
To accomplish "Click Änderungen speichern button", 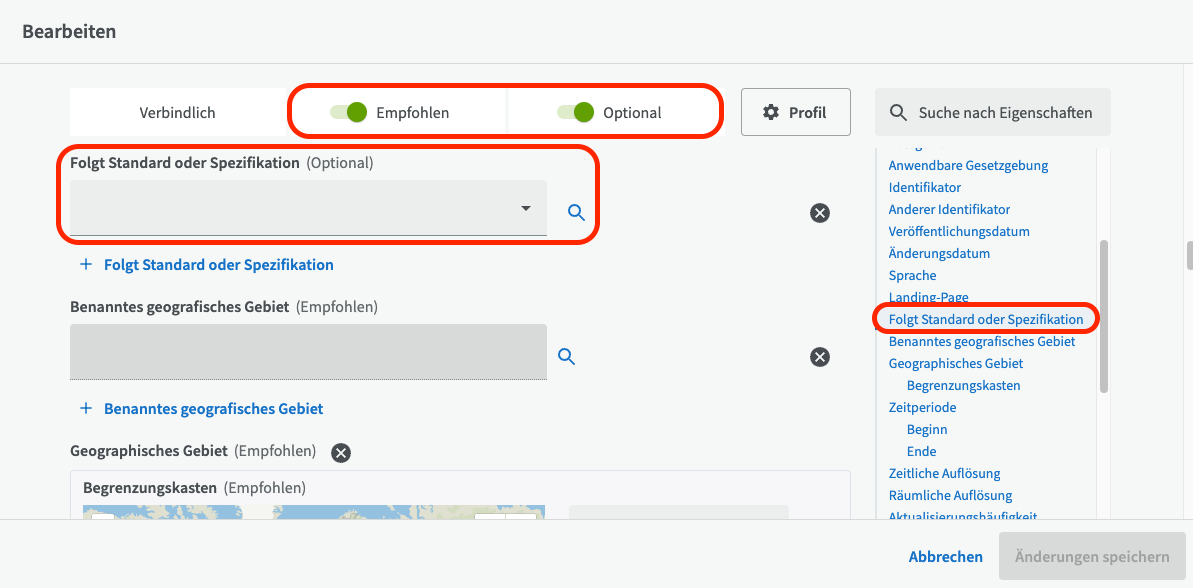I will 1092,557.
